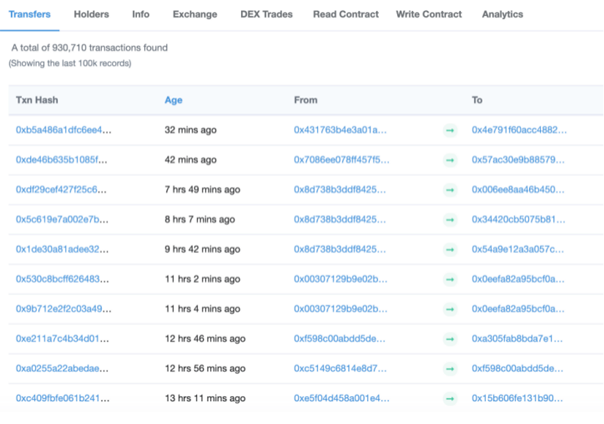Select the Transfers tab

pyautogui.click(x=30, y=15)
